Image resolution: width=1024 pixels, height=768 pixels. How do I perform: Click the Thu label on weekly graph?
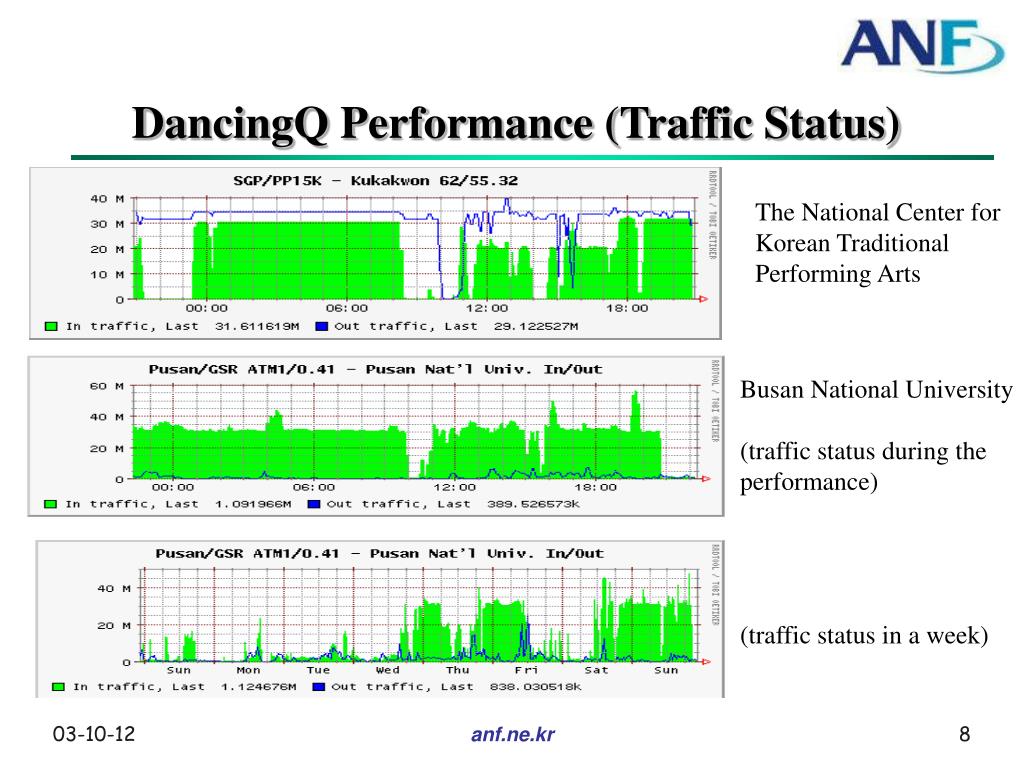458,670
